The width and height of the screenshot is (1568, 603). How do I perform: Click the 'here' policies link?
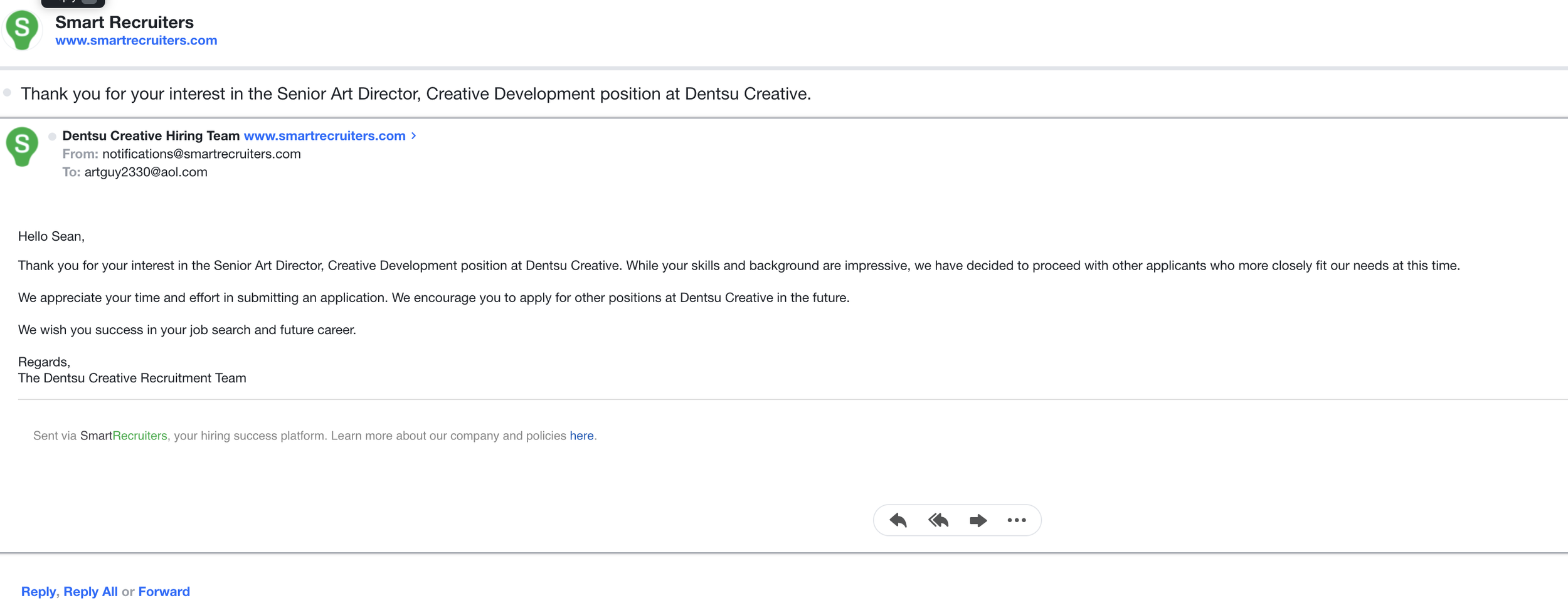click(x=581, y=436)
